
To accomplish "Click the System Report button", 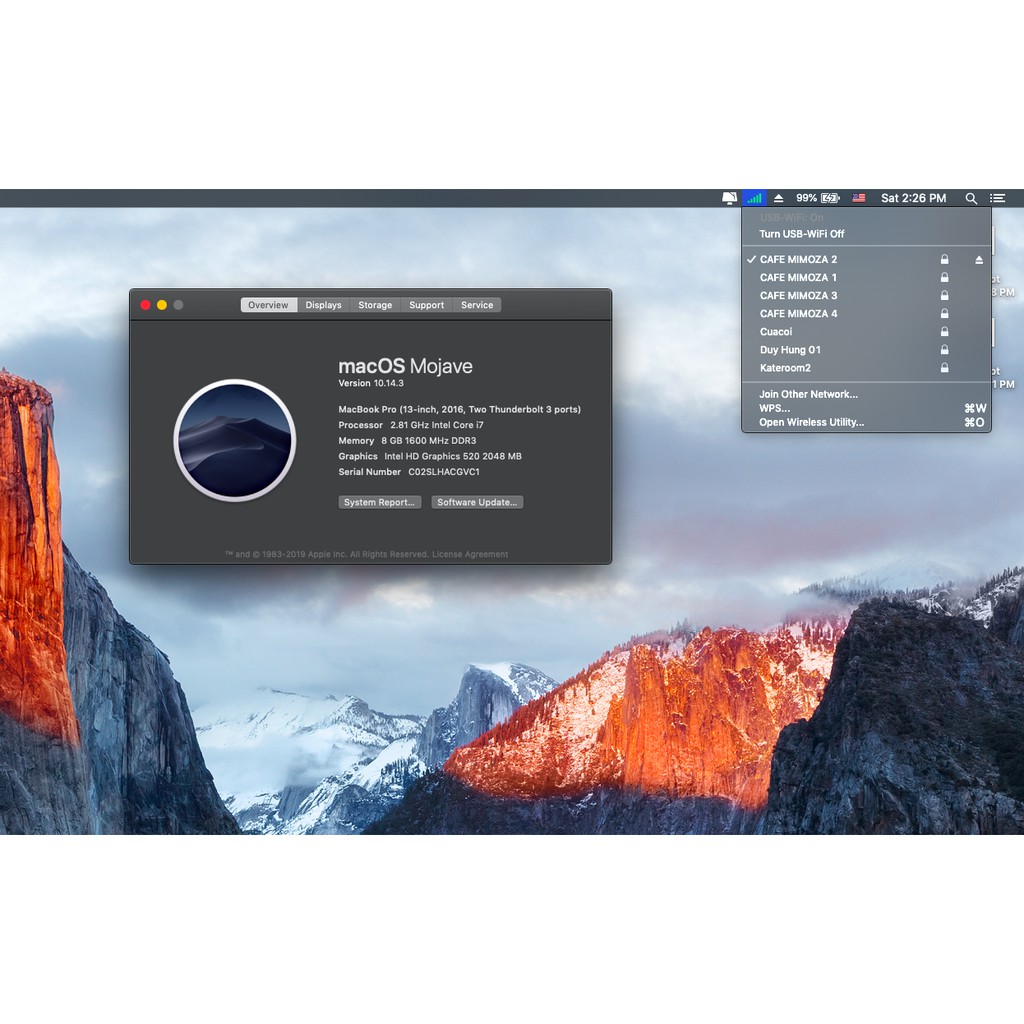I will (379, 502).
